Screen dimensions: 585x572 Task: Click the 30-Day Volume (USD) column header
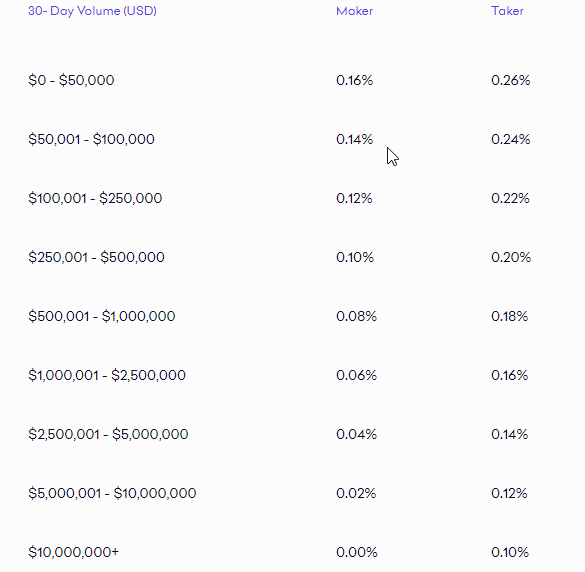tap(92, 11)
